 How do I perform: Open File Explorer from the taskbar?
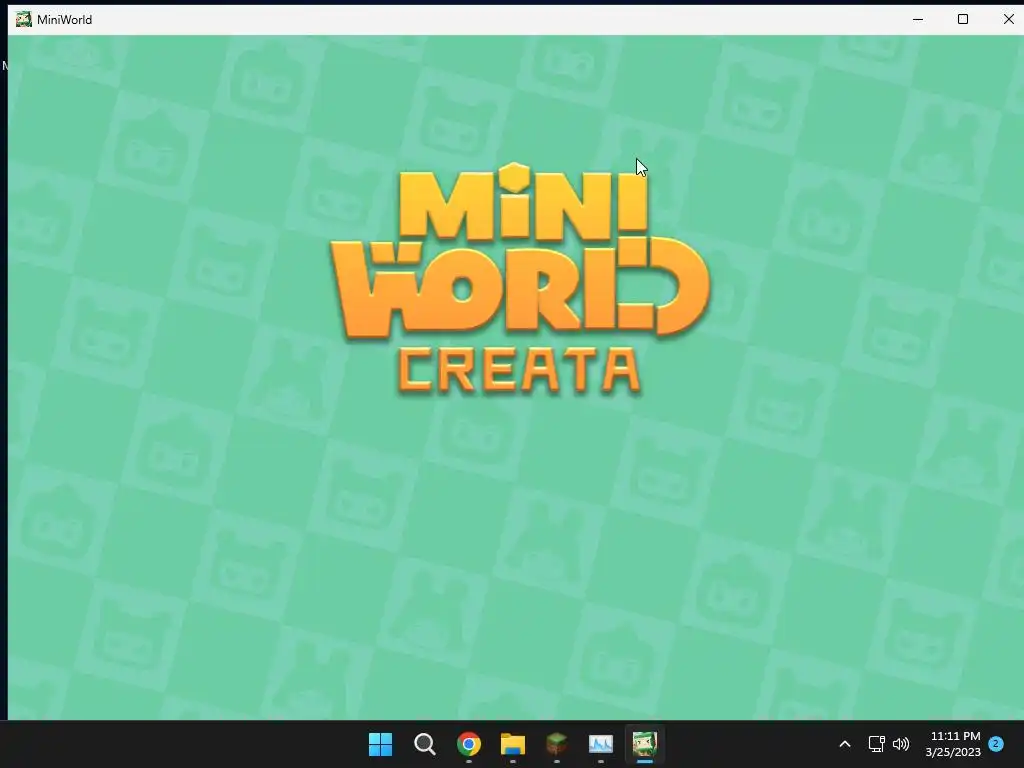point(513,744)
